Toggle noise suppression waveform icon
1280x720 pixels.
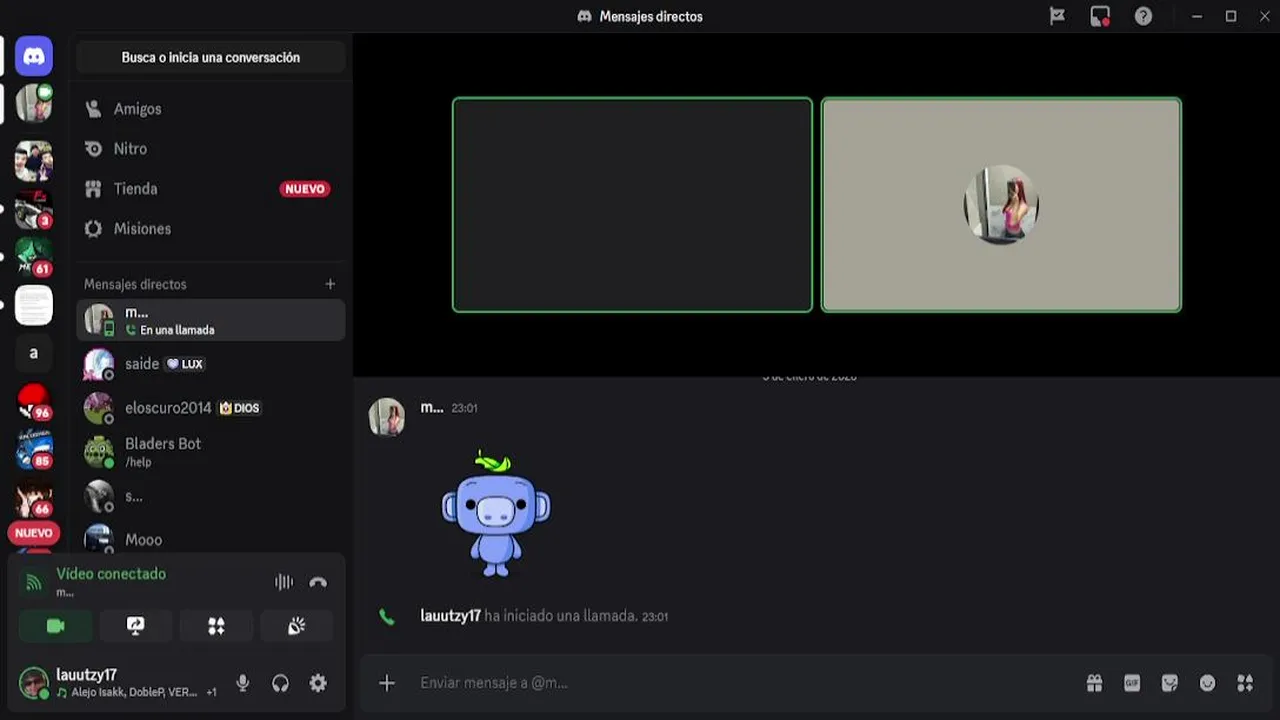click(284, 582)
